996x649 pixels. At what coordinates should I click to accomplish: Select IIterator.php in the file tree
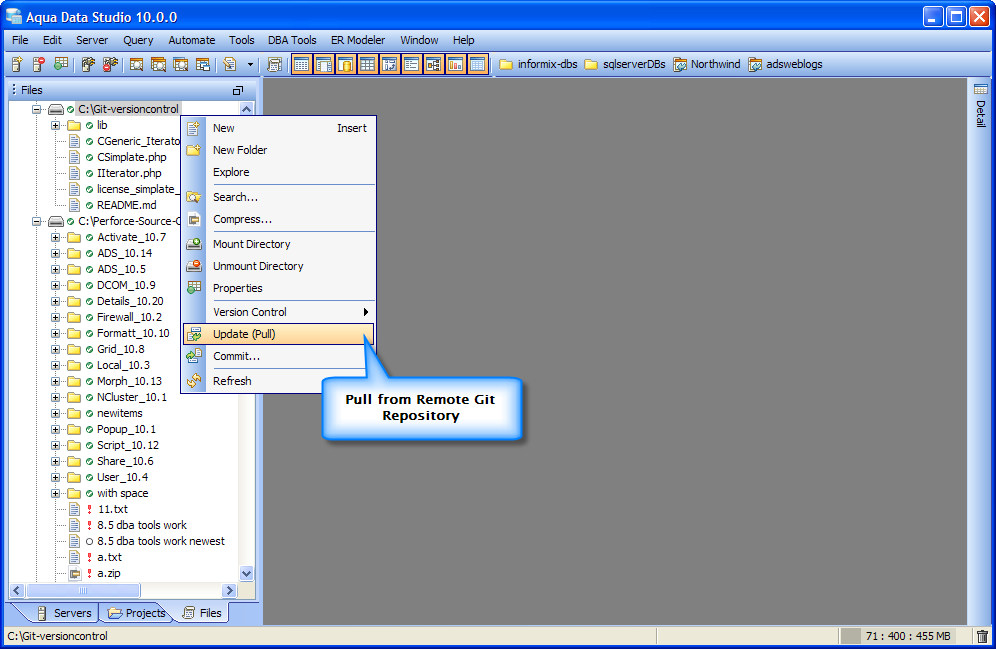click(129, 173)
